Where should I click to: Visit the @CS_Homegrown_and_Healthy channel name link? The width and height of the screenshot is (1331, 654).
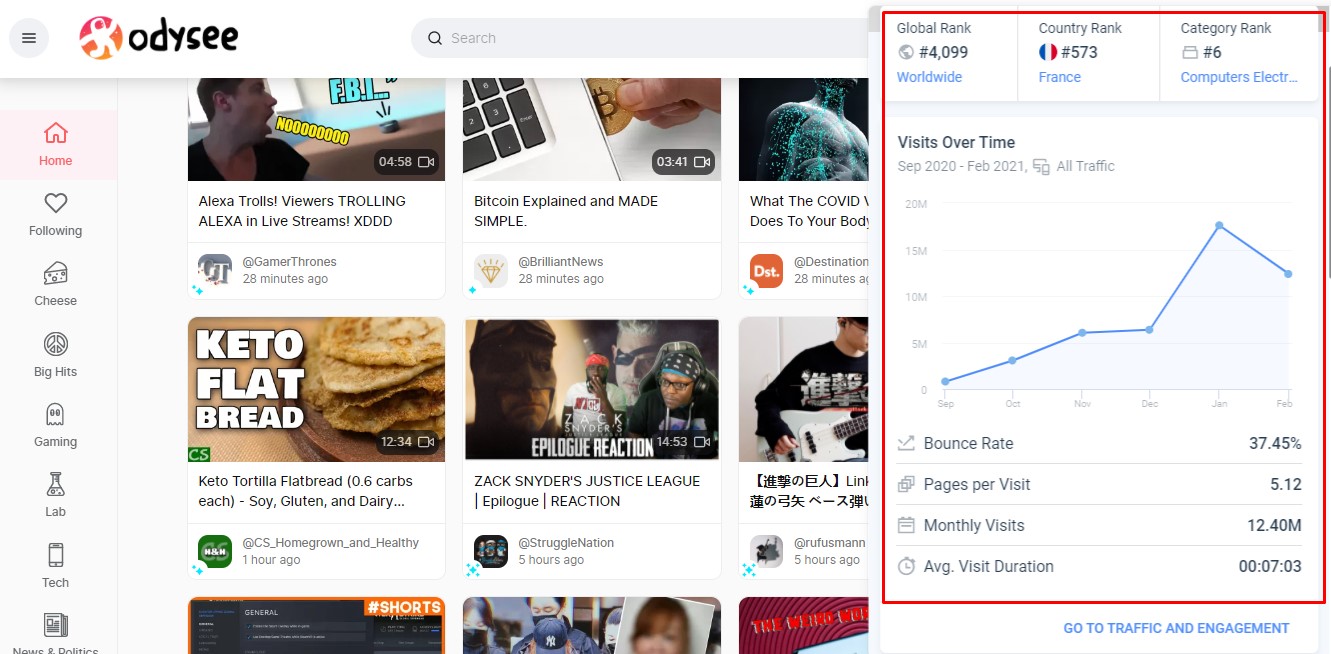click(x=331, y=543)
